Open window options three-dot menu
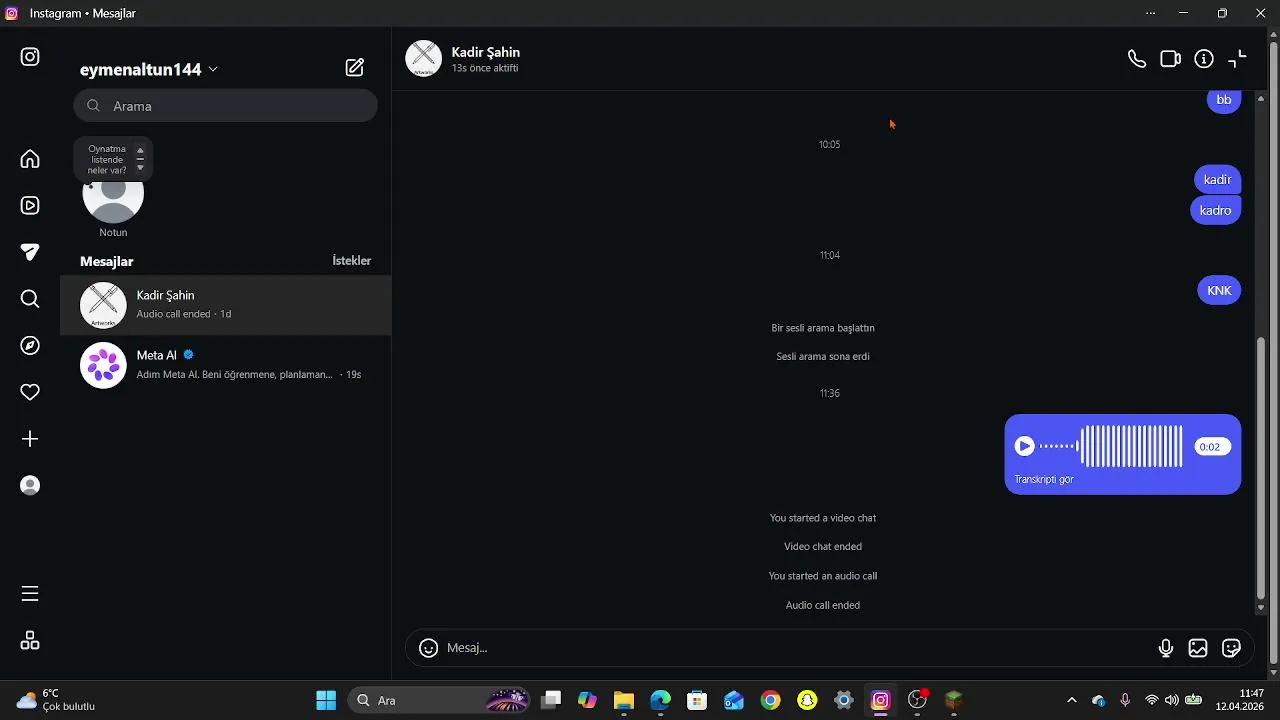 tap(1150, 13)
